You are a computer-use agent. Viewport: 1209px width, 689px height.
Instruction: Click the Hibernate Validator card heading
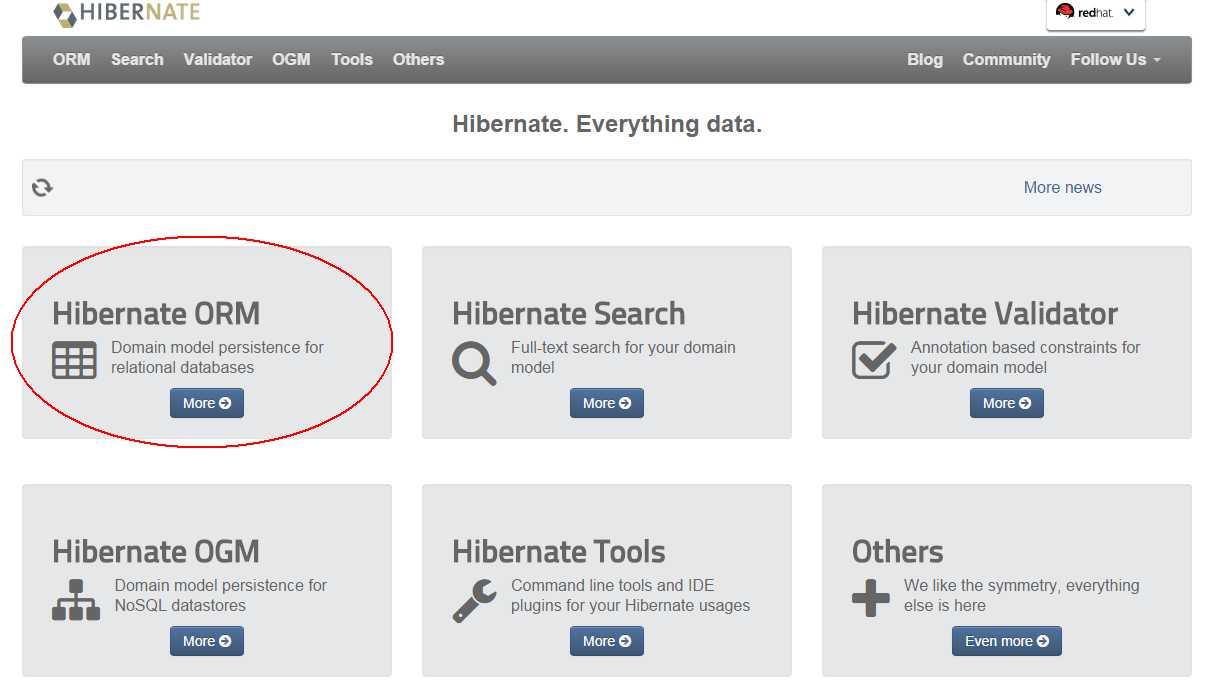click(x=985, y=313)
